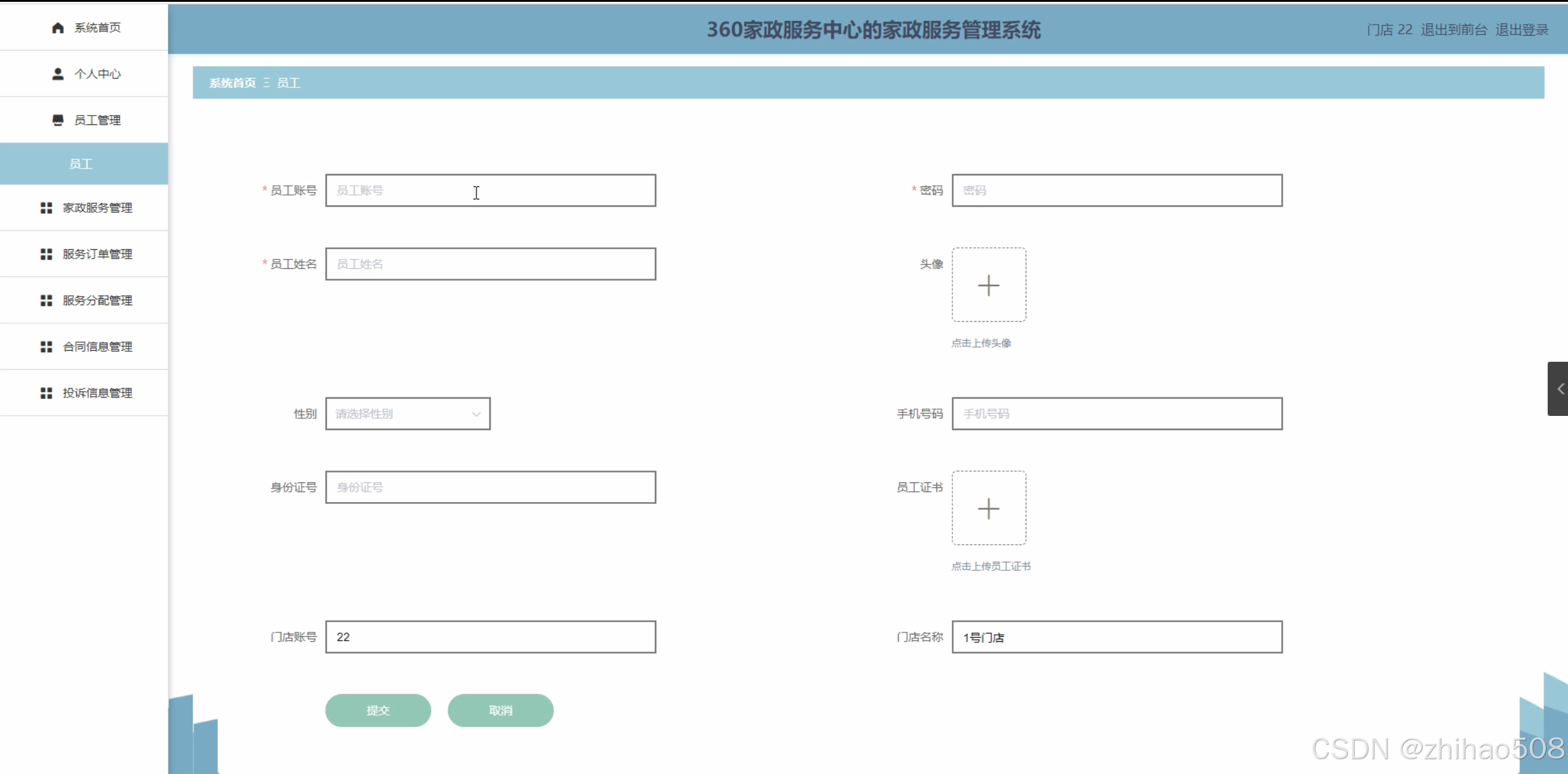
Task: Click the grid icon beside 服务订单管理
Action: point(46,254)
